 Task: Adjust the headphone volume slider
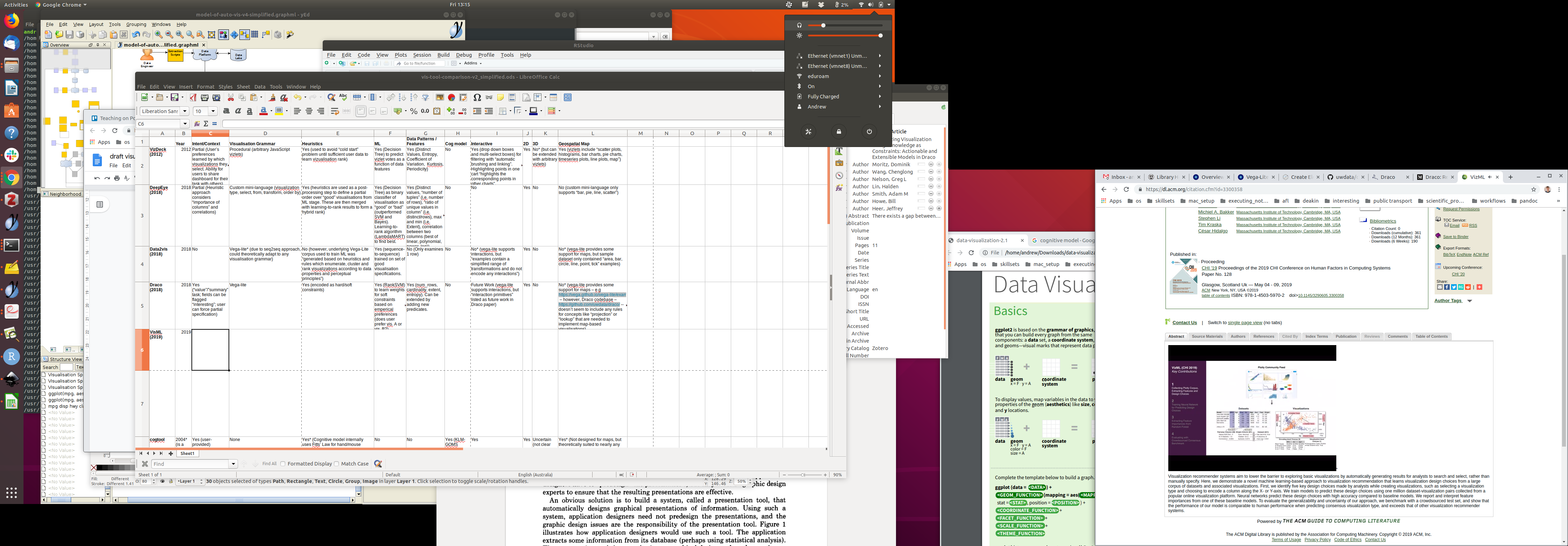tap(824, 26)
